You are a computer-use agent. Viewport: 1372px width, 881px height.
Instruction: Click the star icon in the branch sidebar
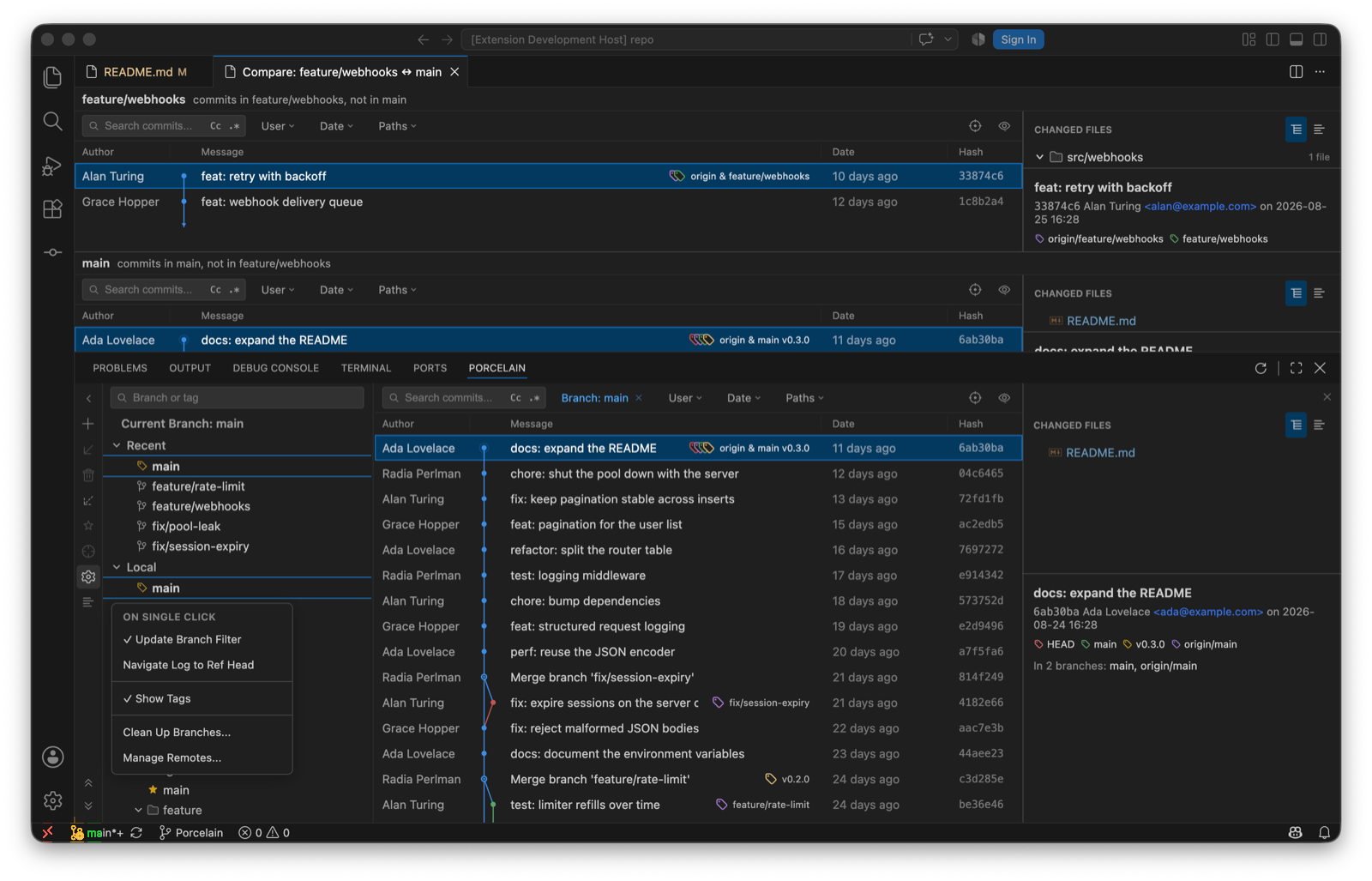coord(88,526)
